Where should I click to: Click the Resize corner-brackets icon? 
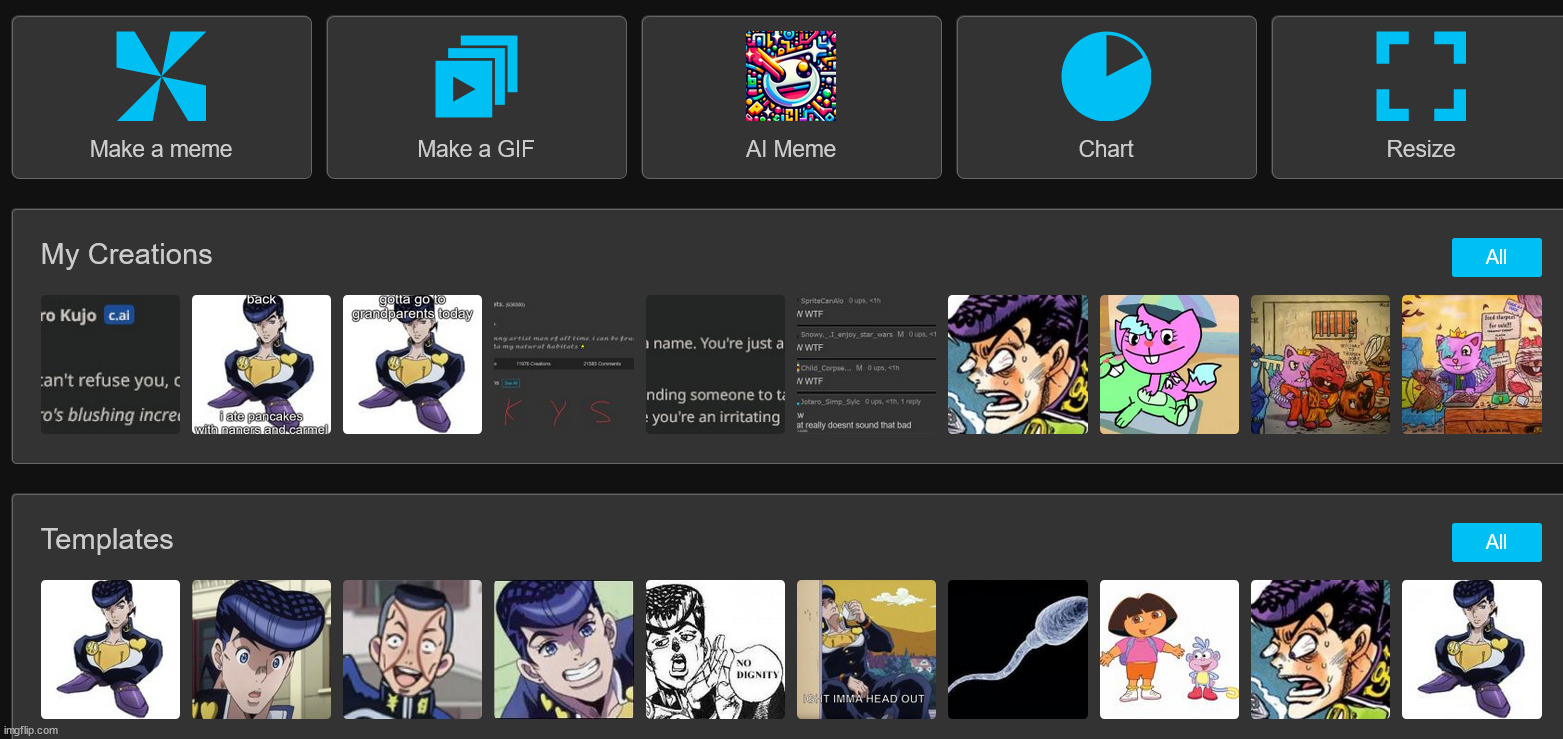[x=1420, y=77]
